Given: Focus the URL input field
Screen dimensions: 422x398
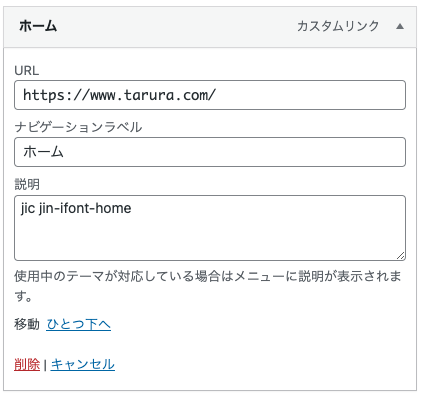Looking at the screenshot, I should pos(210,95).
